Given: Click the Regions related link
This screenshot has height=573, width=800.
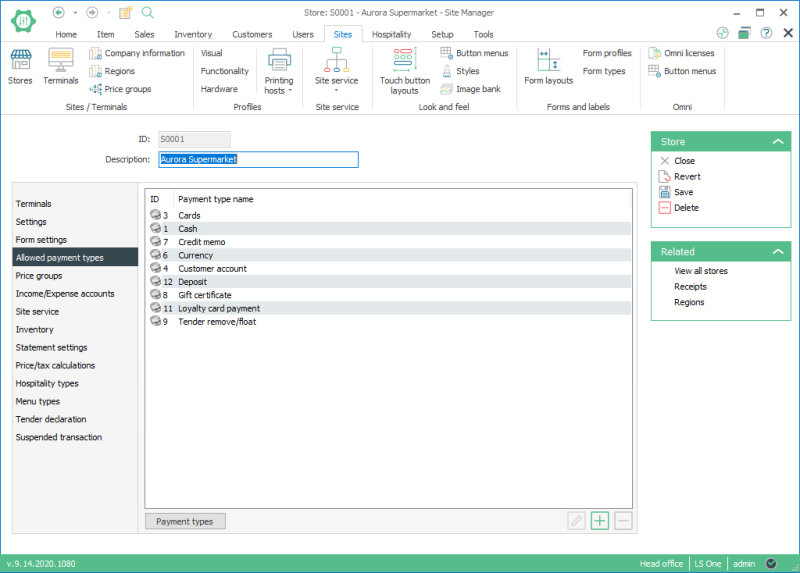Looking at the screenshot, I should pos(689,302).
